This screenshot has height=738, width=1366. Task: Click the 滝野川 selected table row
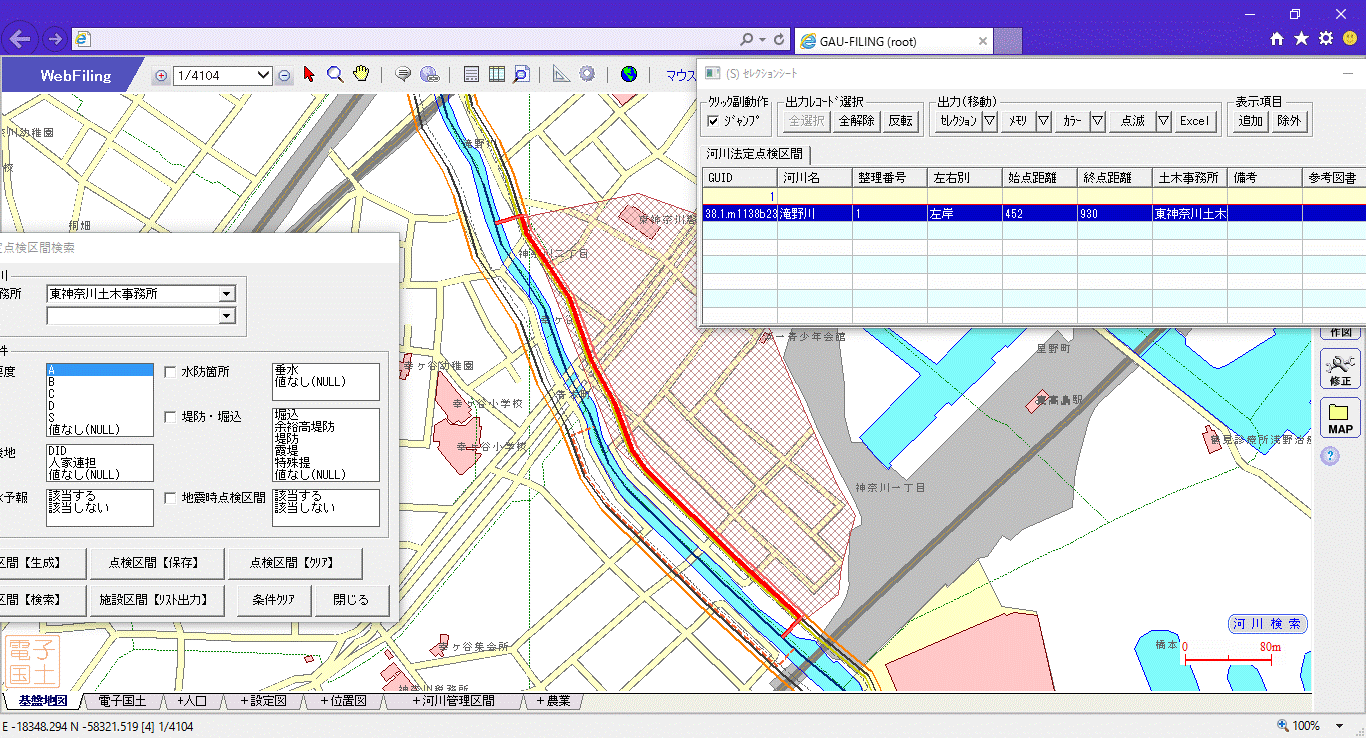point(900,213)
